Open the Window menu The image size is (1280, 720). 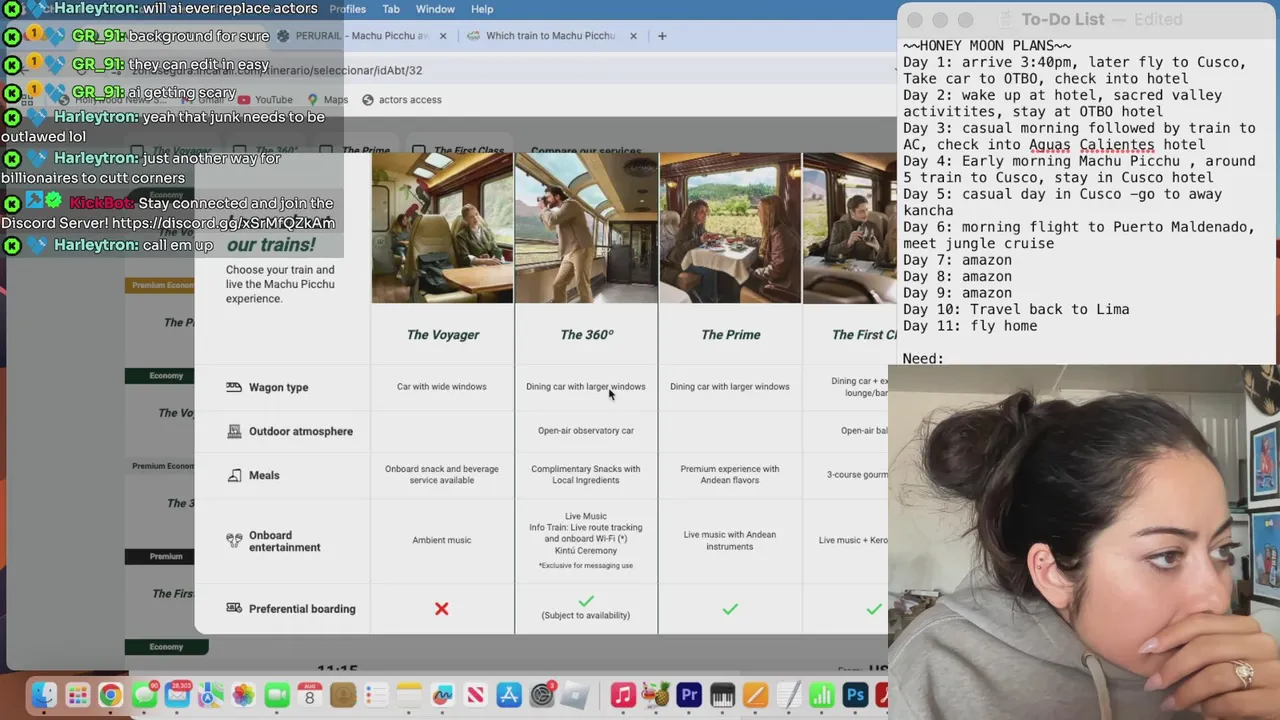[435, 9]
